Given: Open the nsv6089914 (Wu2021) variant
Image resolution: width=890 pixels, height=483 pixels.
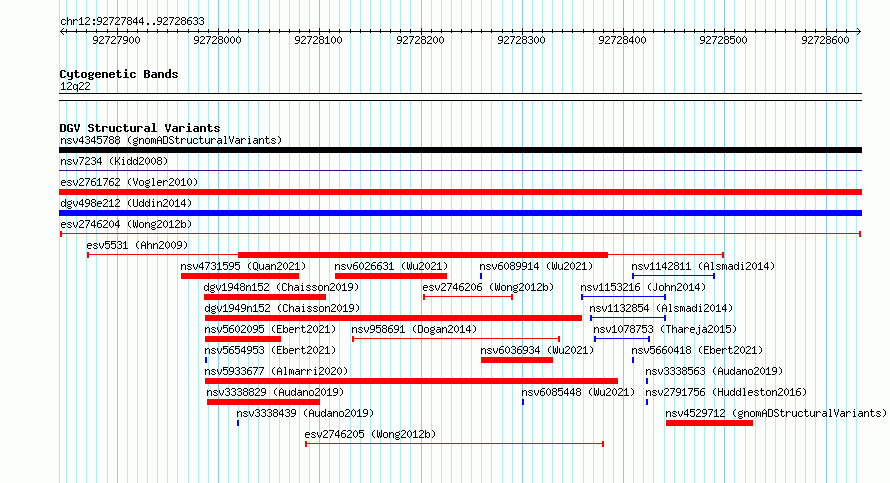Looking at the screenshot, I should pos(536,266).
